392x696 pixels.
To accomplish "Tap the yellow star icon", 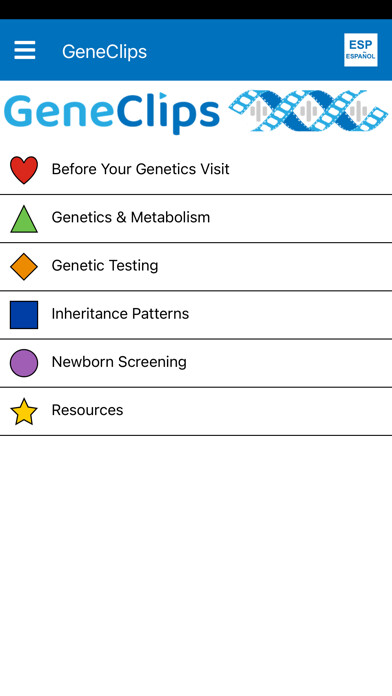I will pyautogui.click(x=24, y=411).
